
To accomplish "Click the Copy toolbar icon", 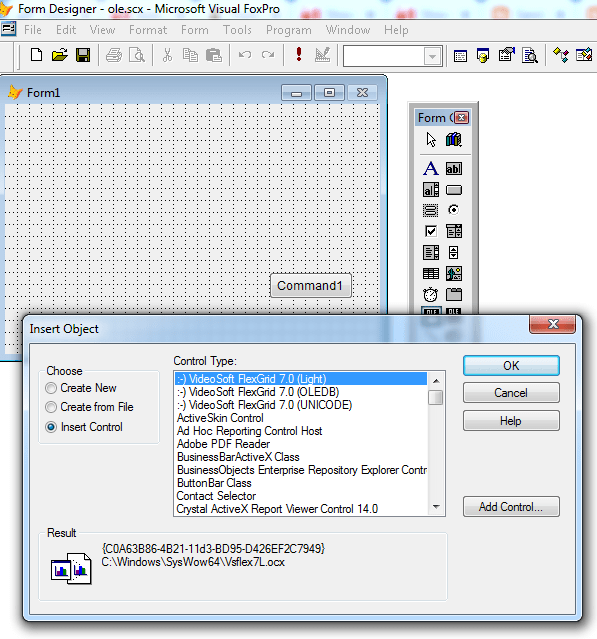I will pos(190,55).
